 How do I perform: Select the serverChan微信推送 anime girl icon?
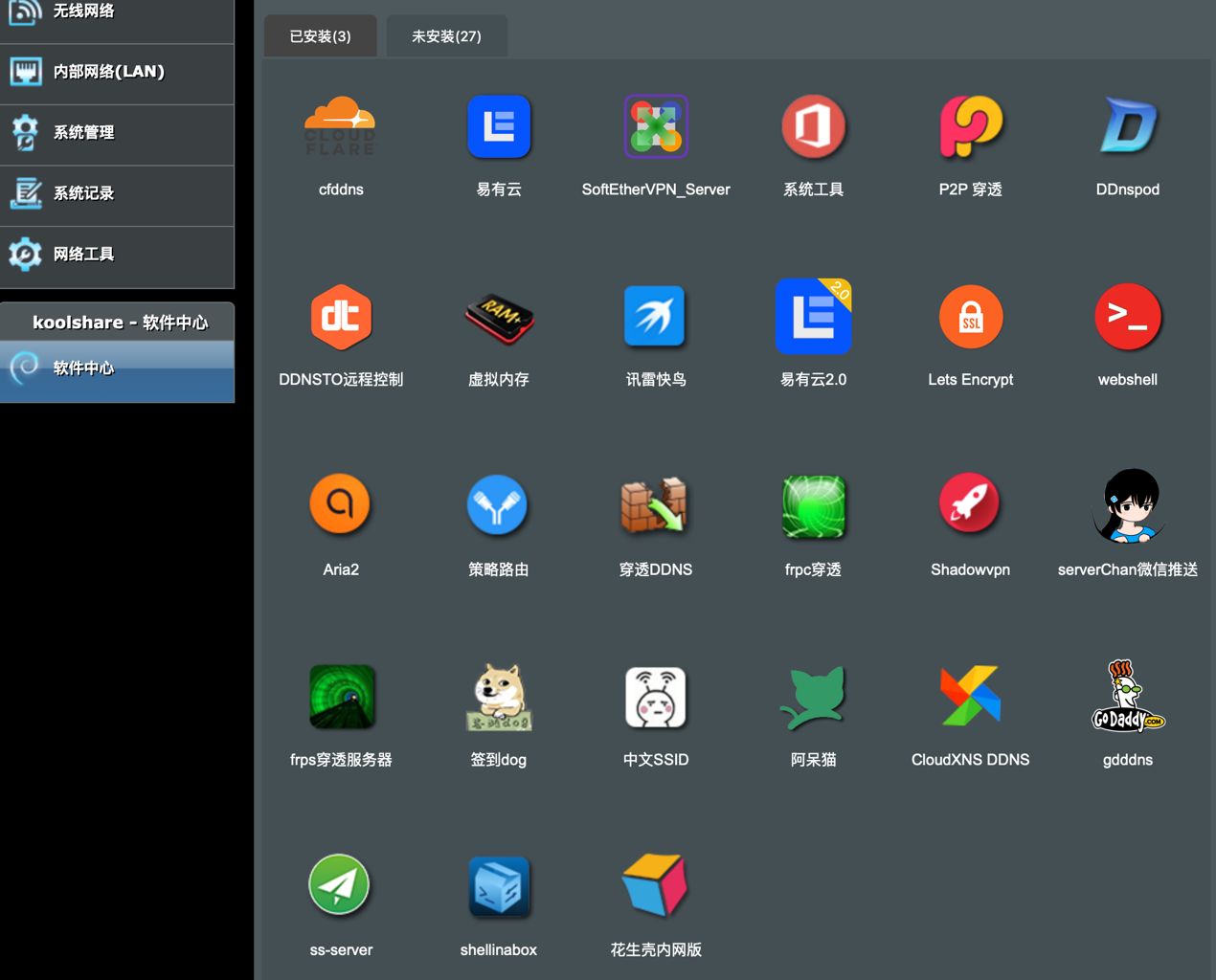pos(1130,506)
